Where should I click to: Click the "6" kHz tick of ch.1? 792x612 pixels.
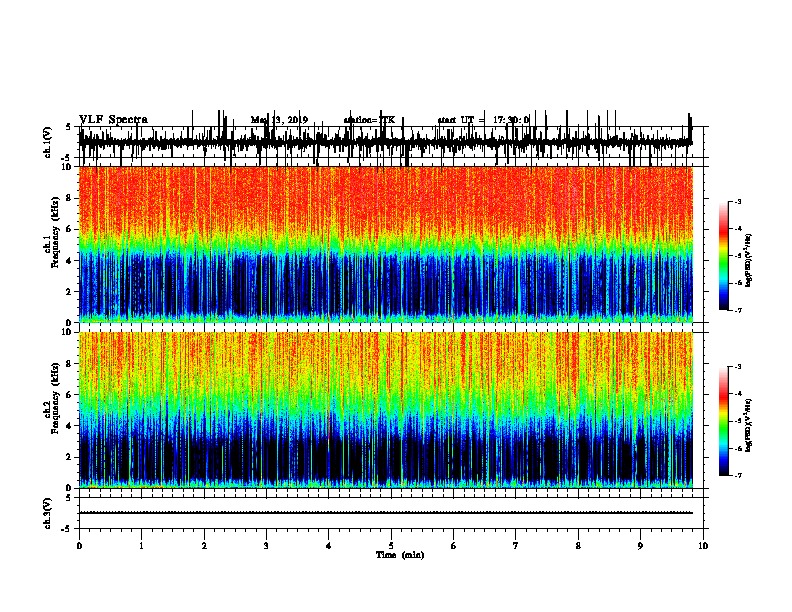[69, 230]
